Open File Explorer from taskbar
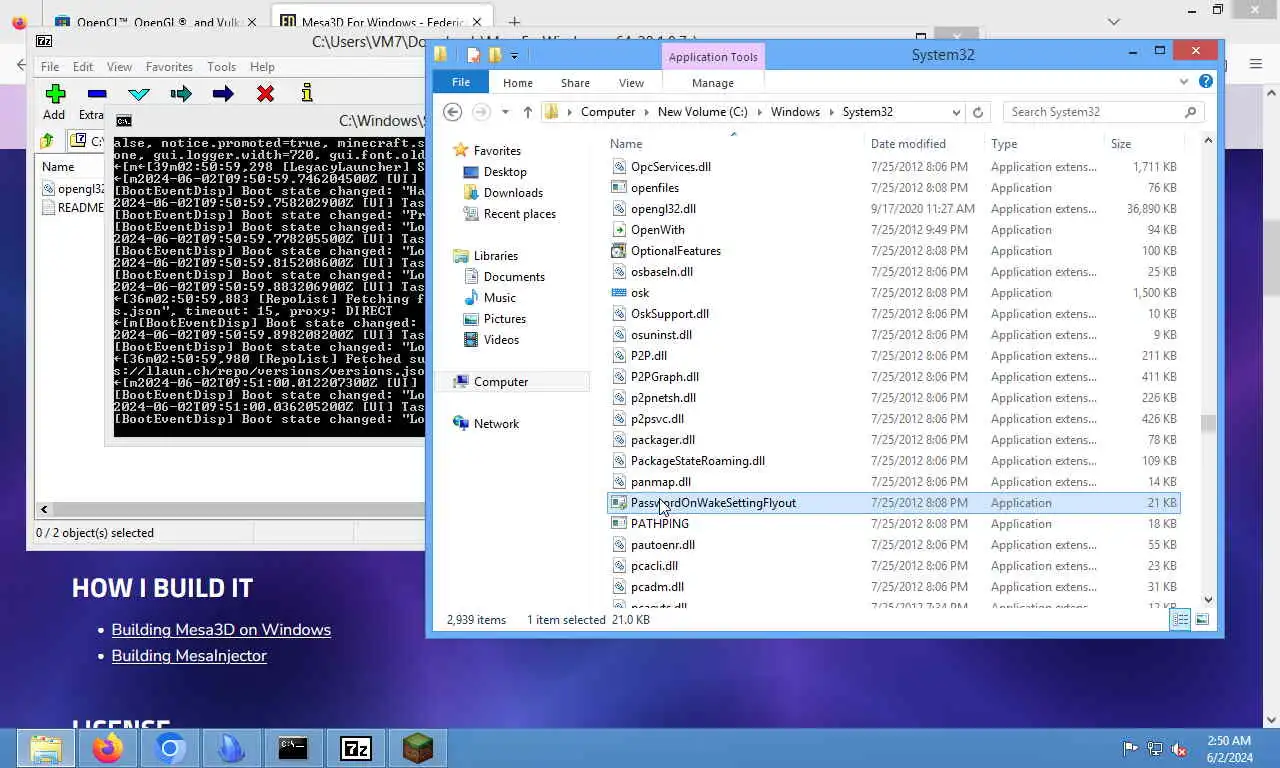The image size is (1280, 768). (x=45, y=748)
